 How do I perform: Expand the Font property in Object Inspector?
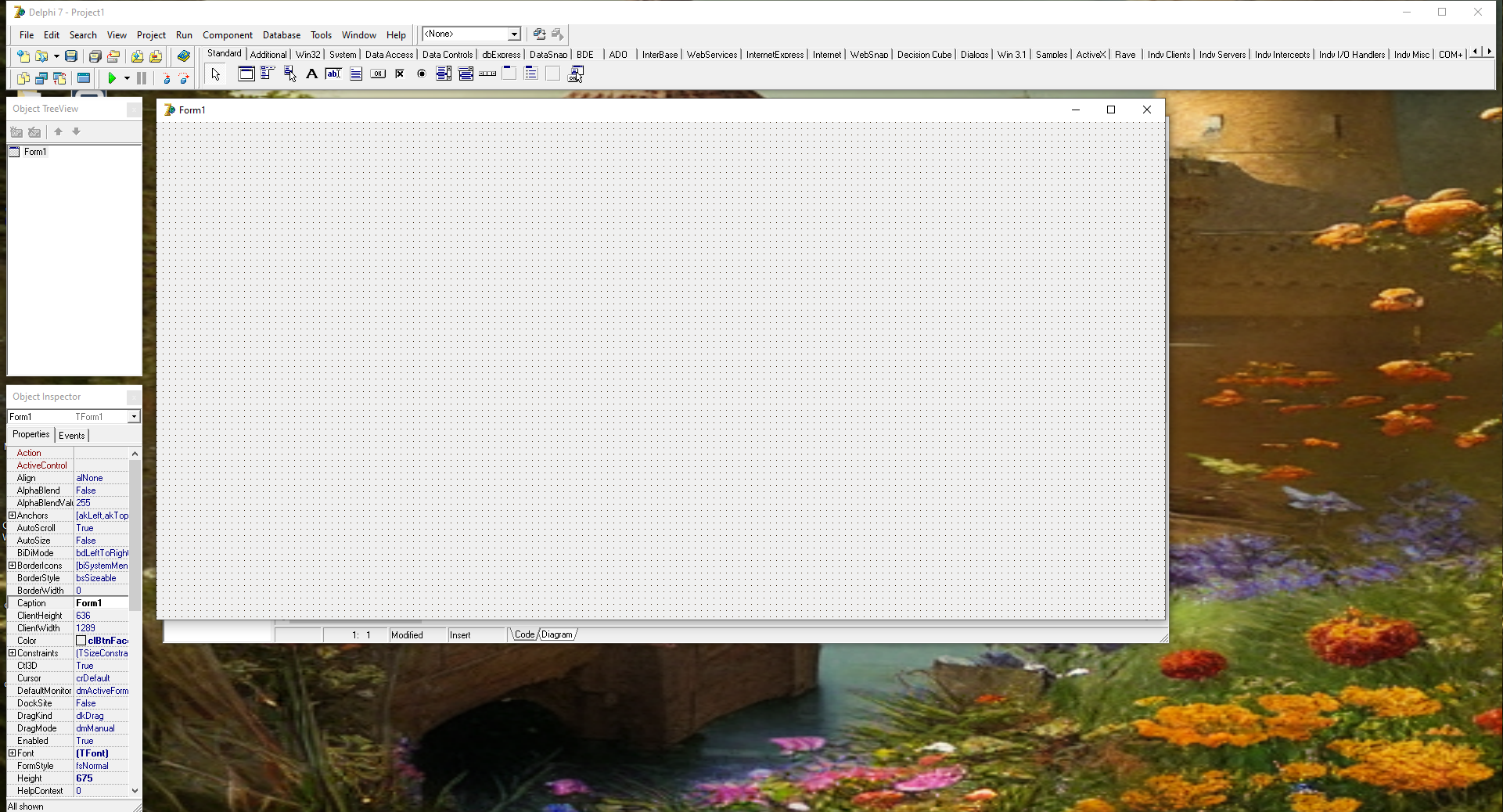click(x=11, y=753)
